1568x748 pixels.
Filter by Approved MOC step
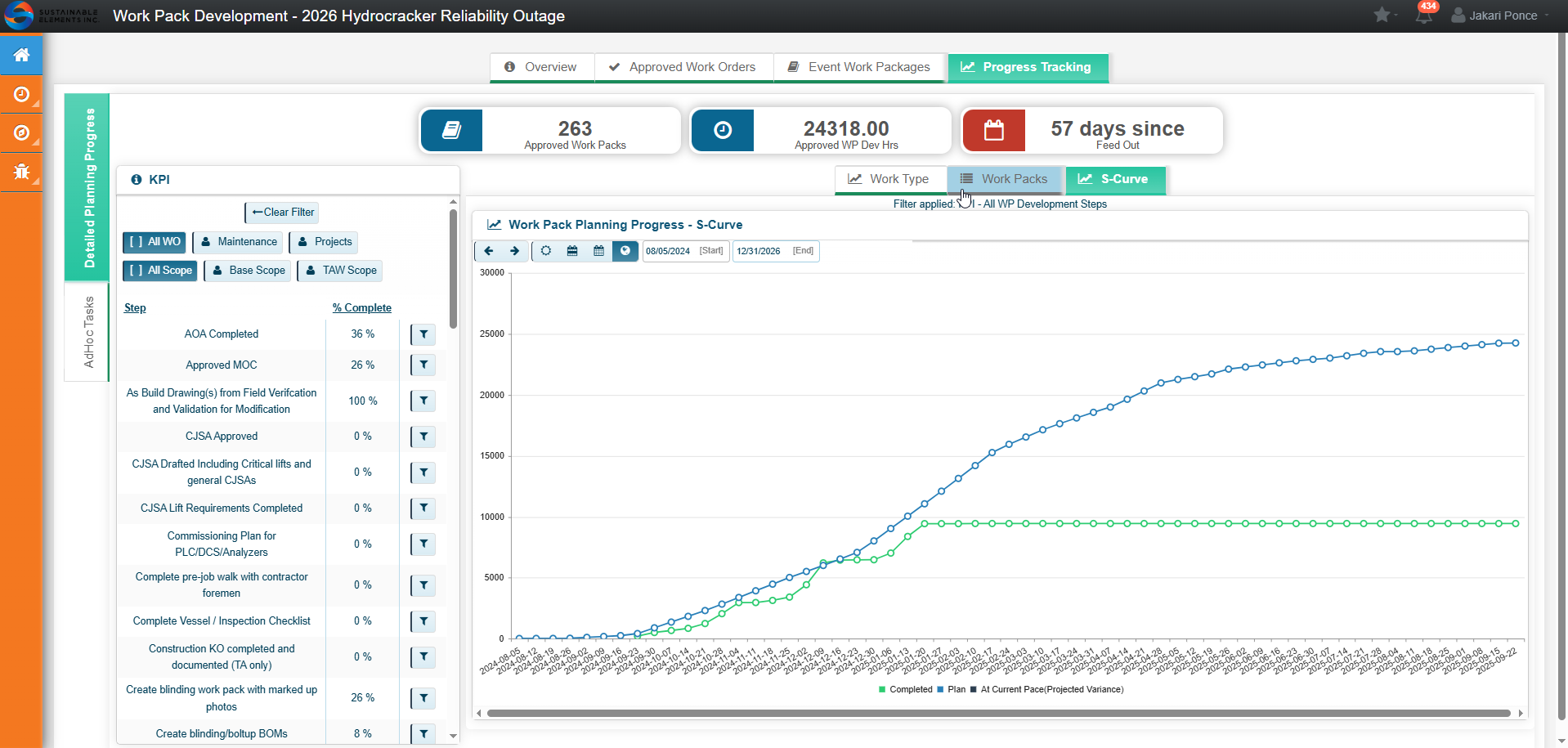pos(423,365)
